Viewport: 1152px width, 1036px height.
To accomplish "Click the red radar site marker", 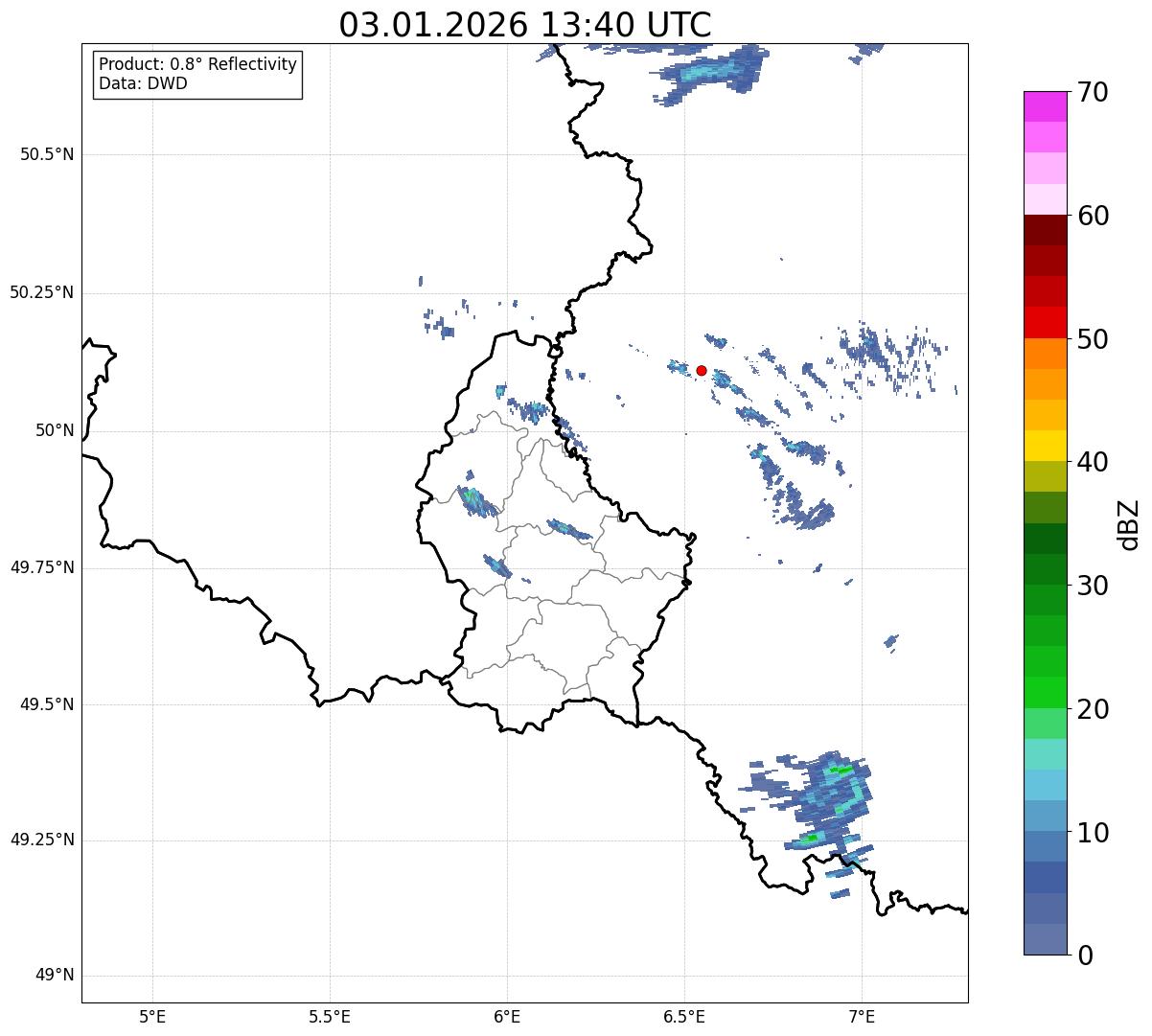I will pos(702,370).
